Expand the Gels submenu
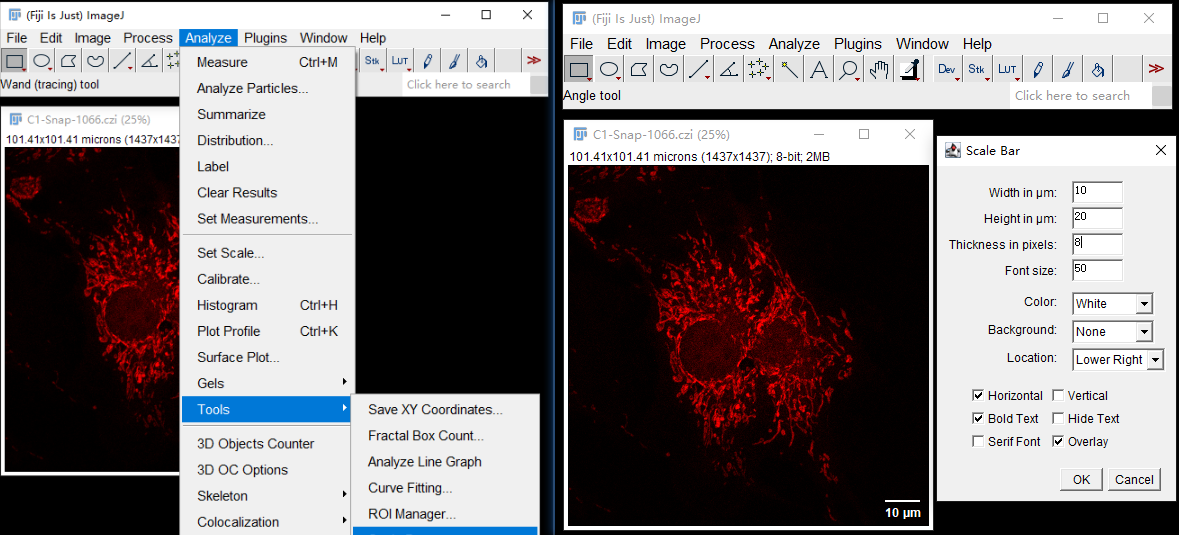1179x535 pixels. [266, 383]
